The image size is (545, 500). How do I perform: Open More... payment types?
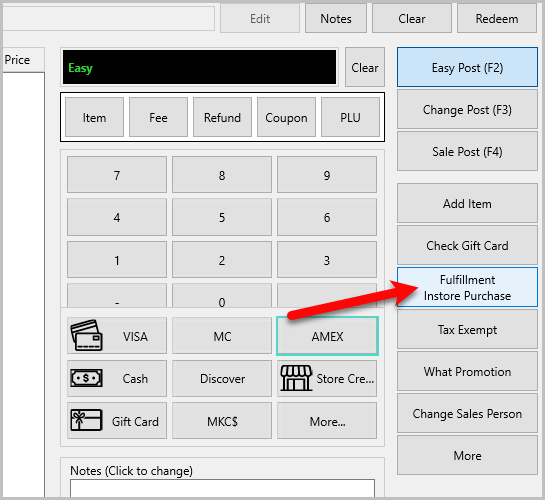coord(327,421)
